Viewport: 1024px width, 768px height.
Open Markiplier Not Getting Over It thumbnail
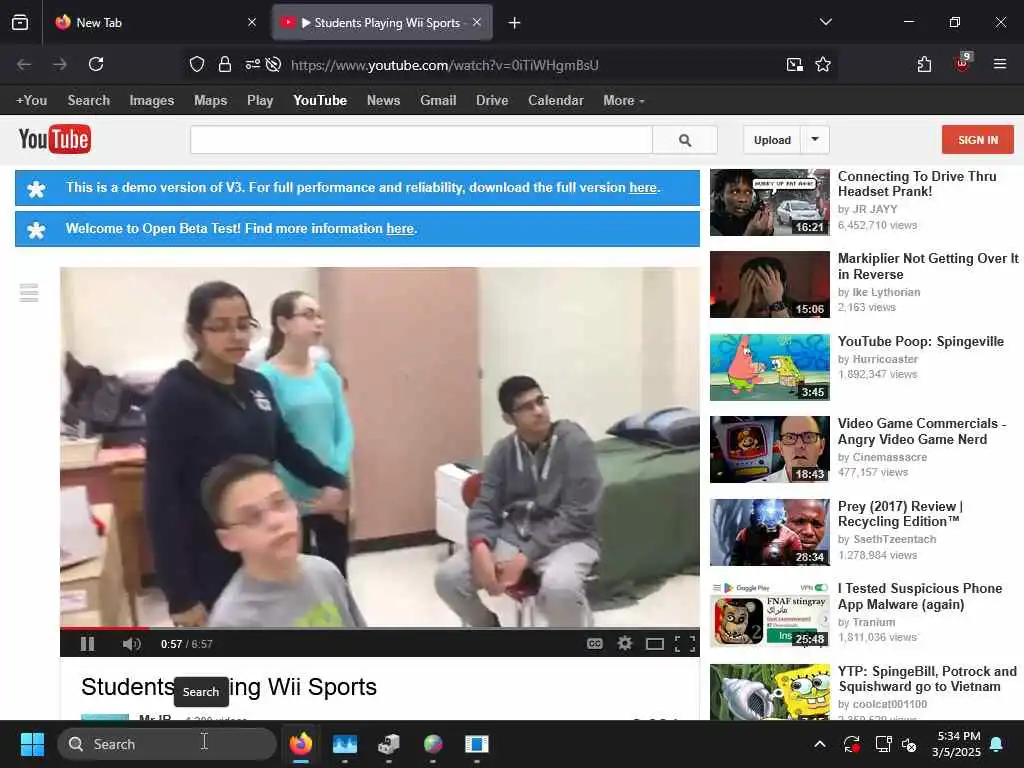(769, 284)
